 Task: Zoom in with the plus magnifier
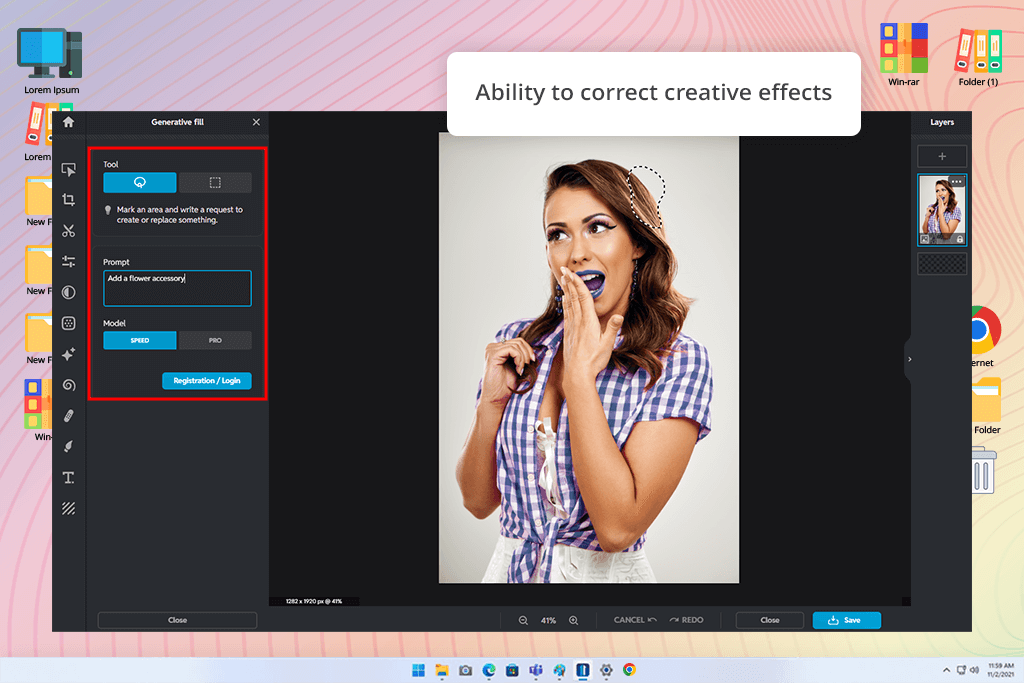(x=573, y=620)
